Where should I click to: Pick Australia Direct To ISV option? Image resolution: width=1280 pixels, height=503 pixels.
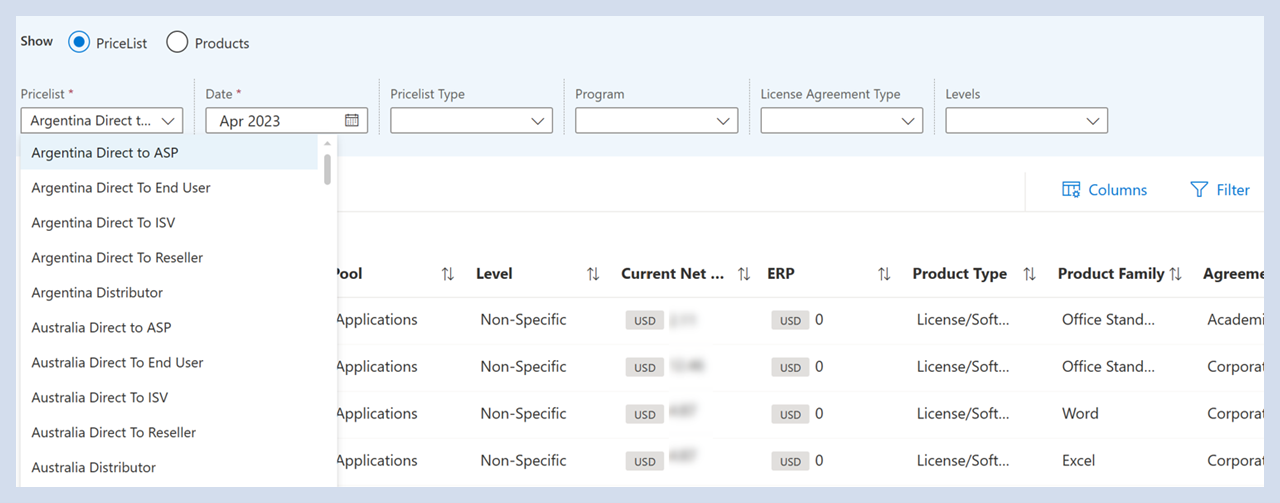(x=169, y=398)
